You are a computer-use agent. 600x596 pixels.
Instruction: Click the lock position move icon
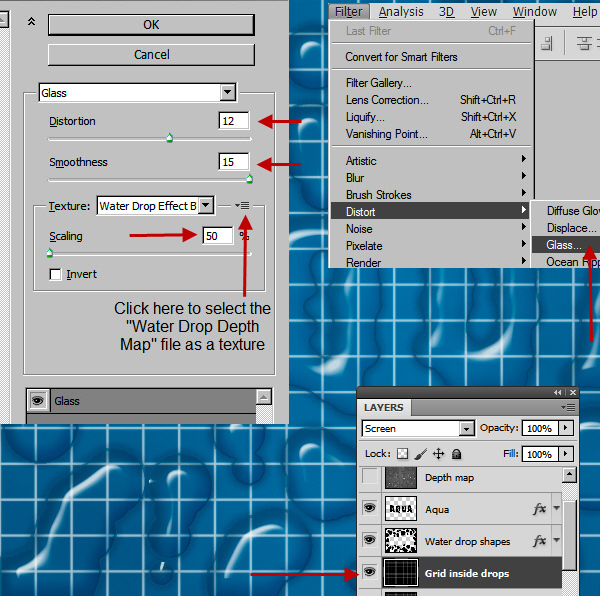tap(438, 454)
